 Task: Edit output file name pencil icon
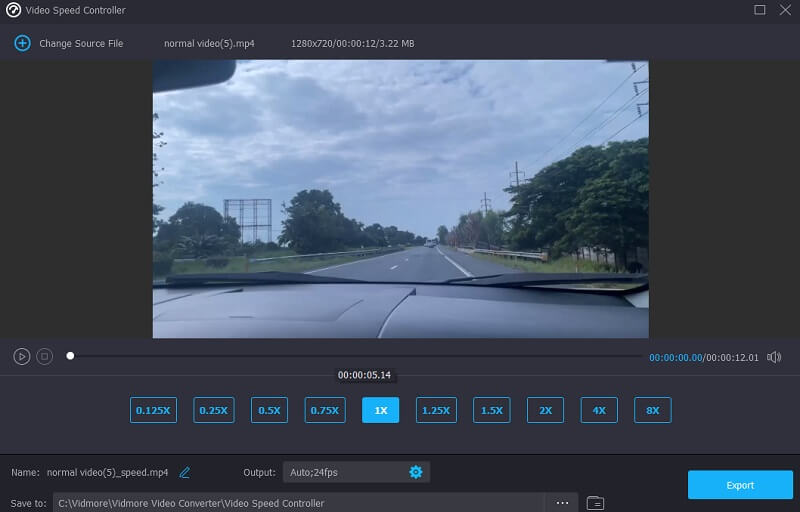[185, 472]
